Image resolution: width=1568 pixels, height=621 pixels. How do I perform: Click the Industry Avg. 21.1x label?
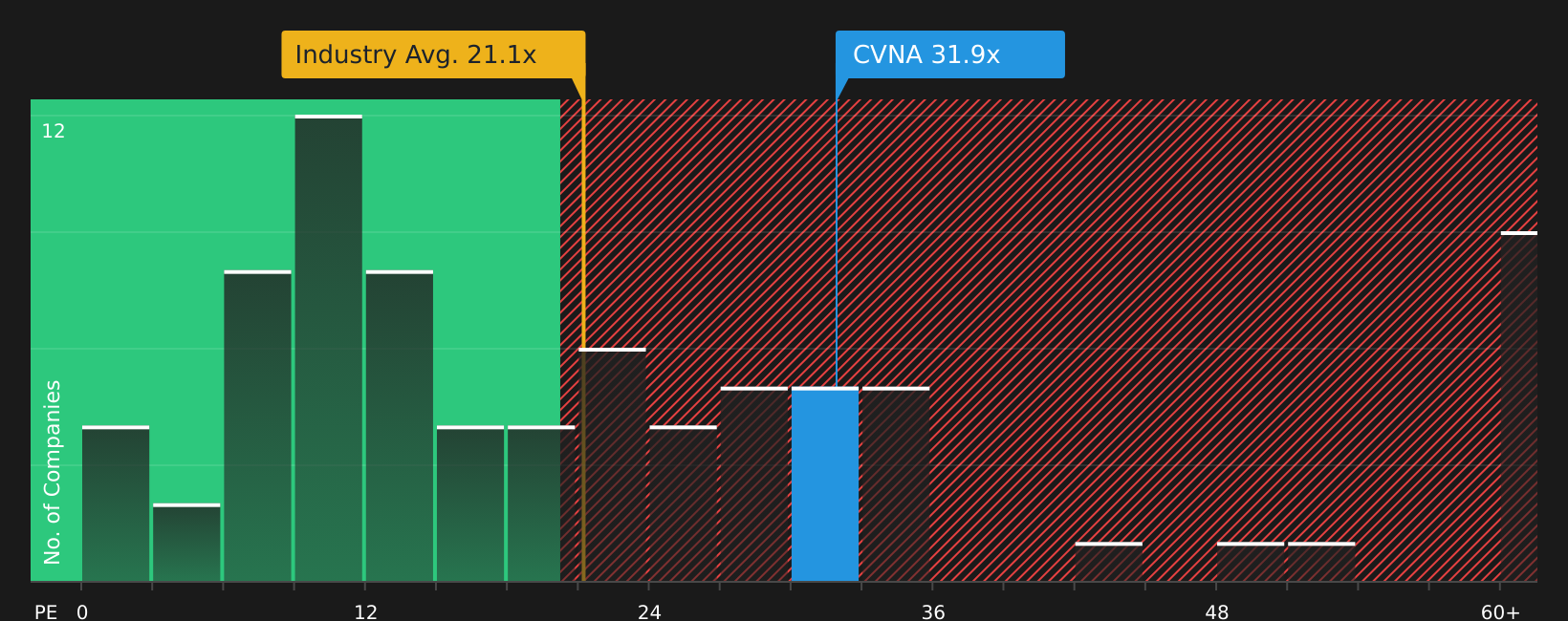(433, 54)
